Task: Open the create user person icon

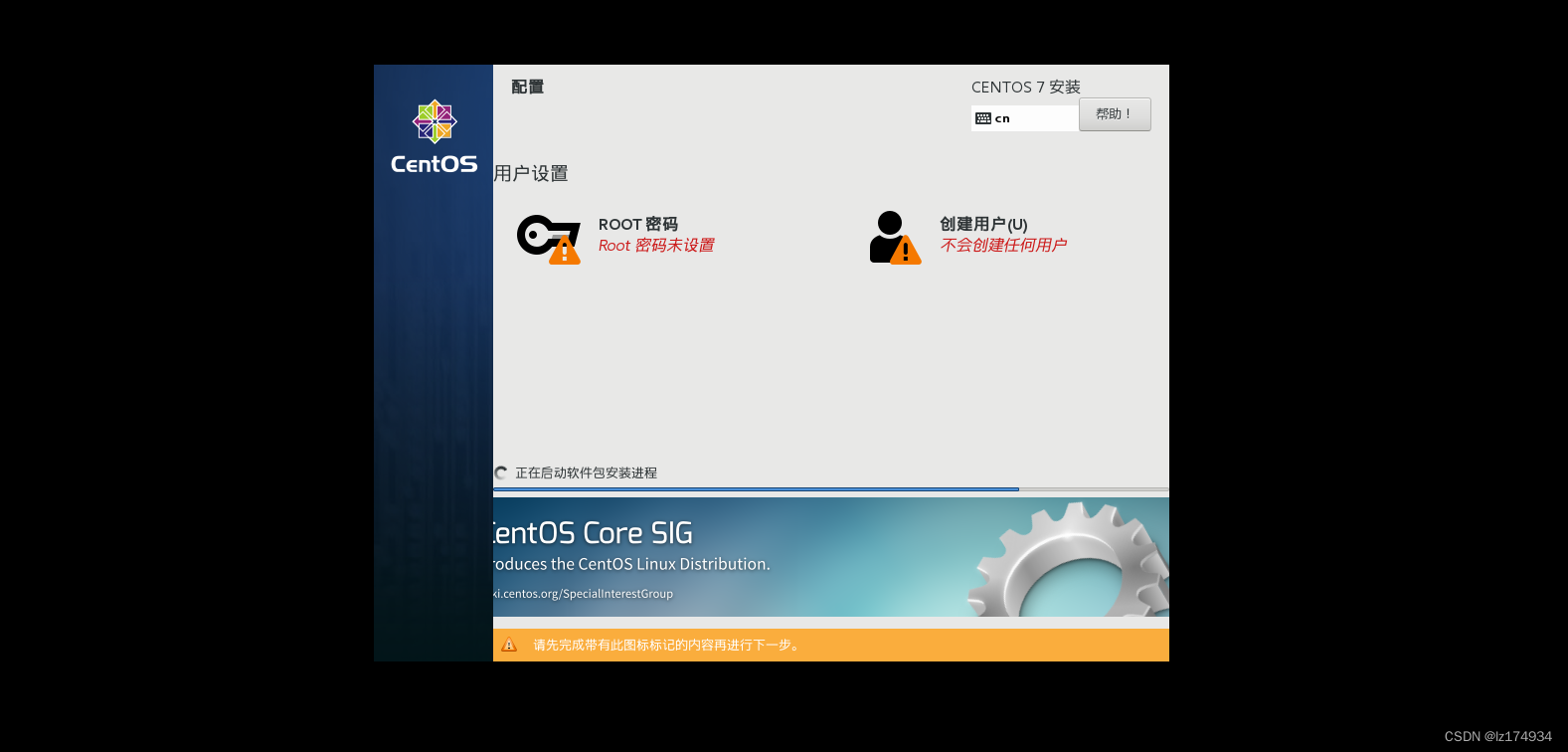Action: click(x=895, y=238)
